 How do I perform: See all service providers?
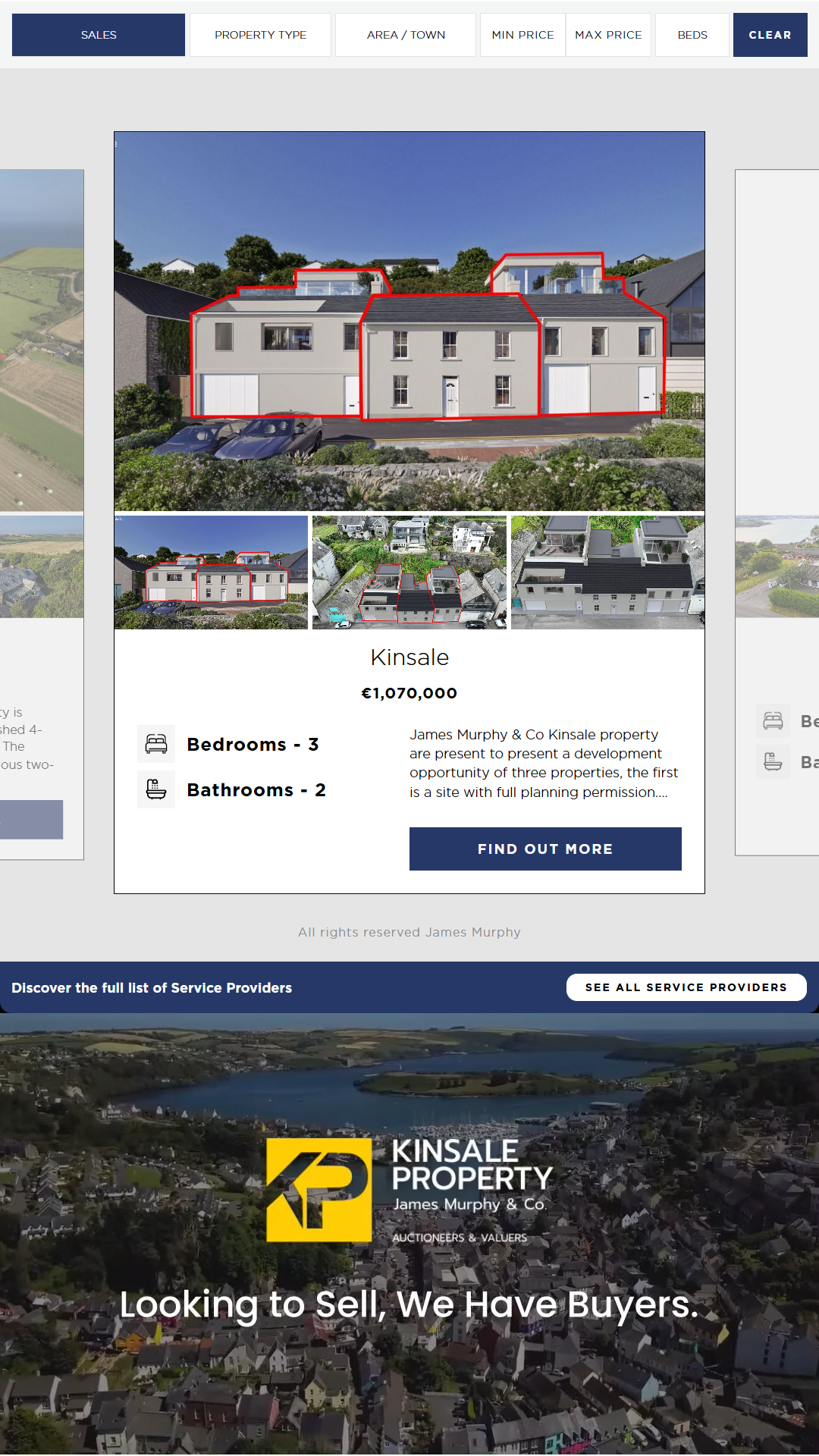click(x=686, y=987)
